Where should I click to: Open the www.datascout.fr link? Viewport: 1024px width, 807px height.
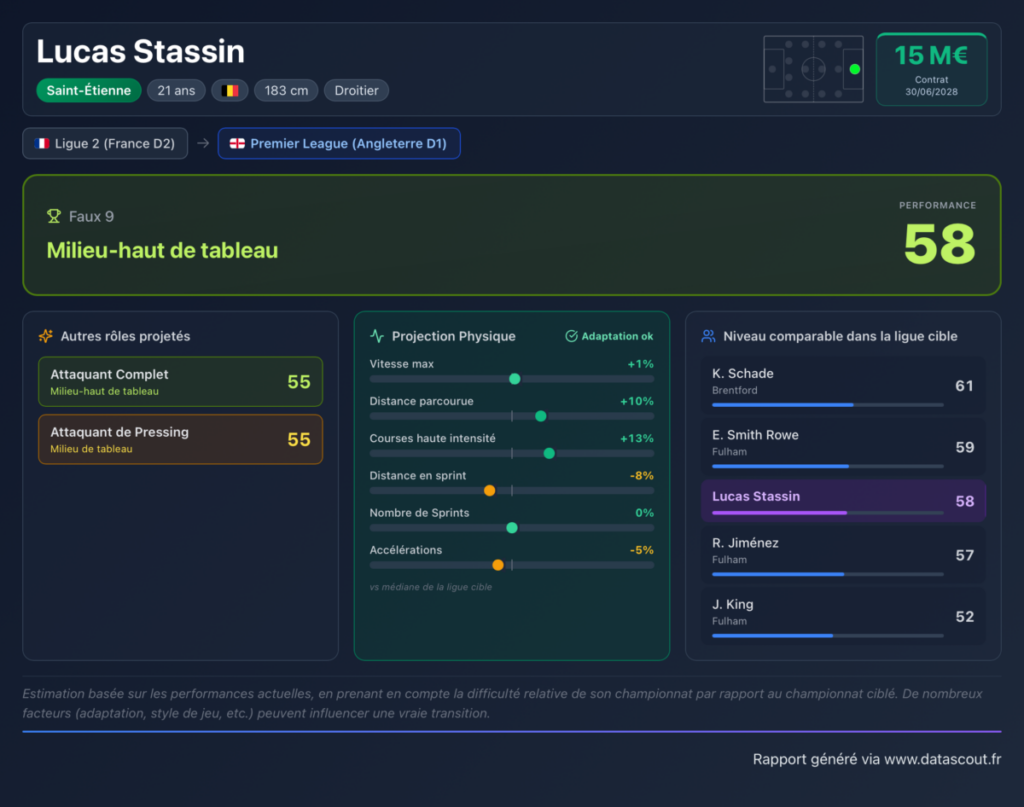pos(942,759)
